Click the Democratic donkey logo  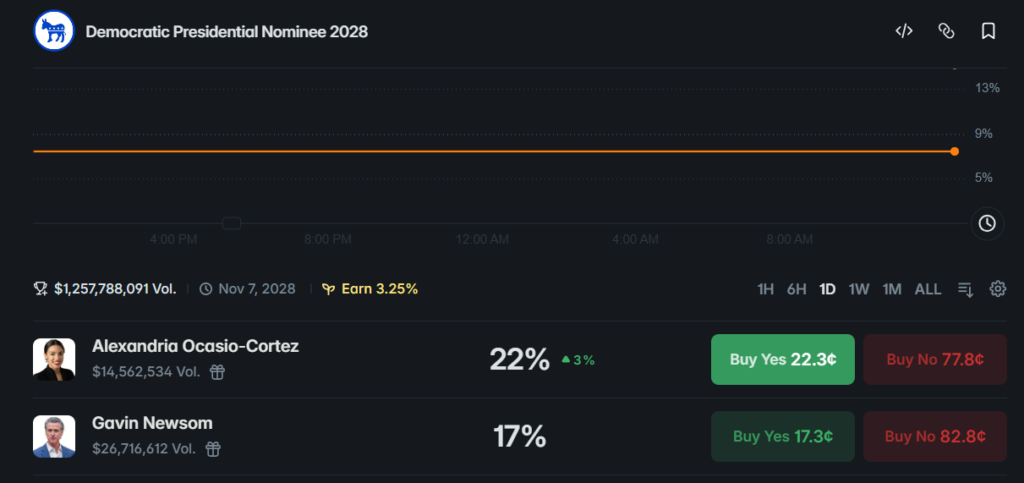coord(54,31)
